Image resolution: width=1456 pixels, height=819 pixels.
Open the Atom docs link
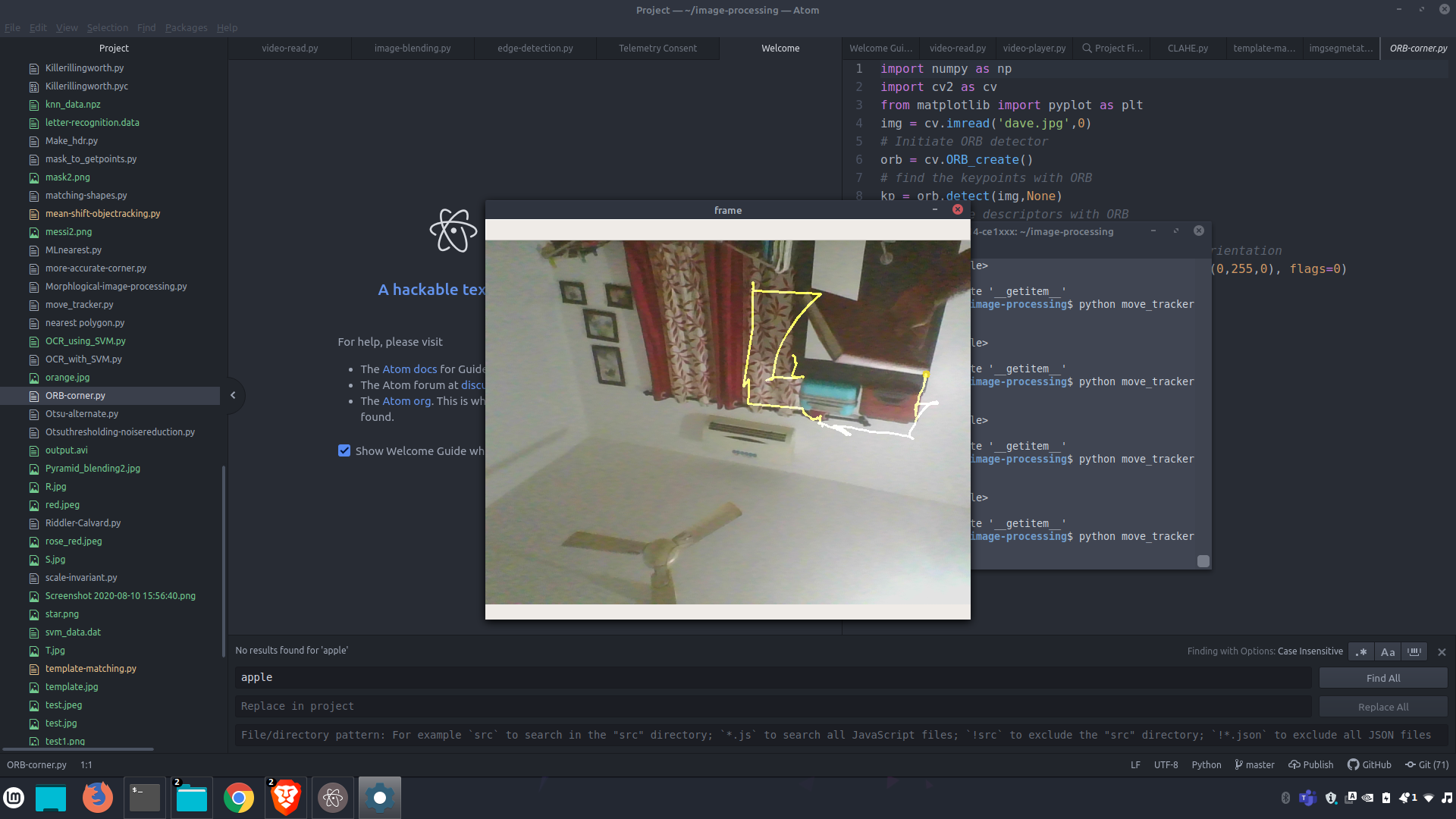coord(409,369)
